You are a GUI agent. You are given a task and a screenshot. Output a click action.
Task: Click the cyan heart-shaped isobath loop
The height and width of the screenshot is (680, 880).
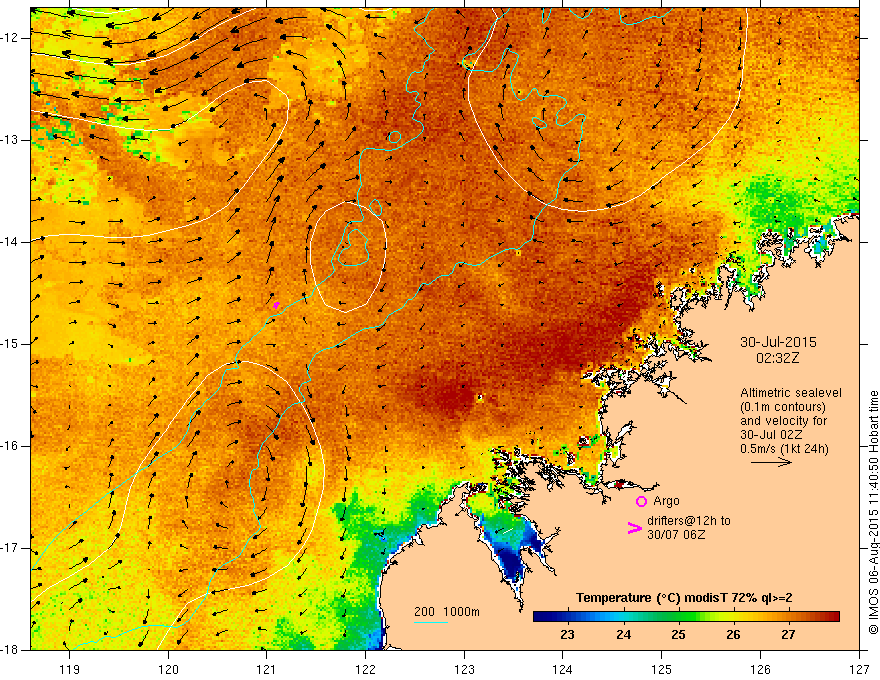353,247
